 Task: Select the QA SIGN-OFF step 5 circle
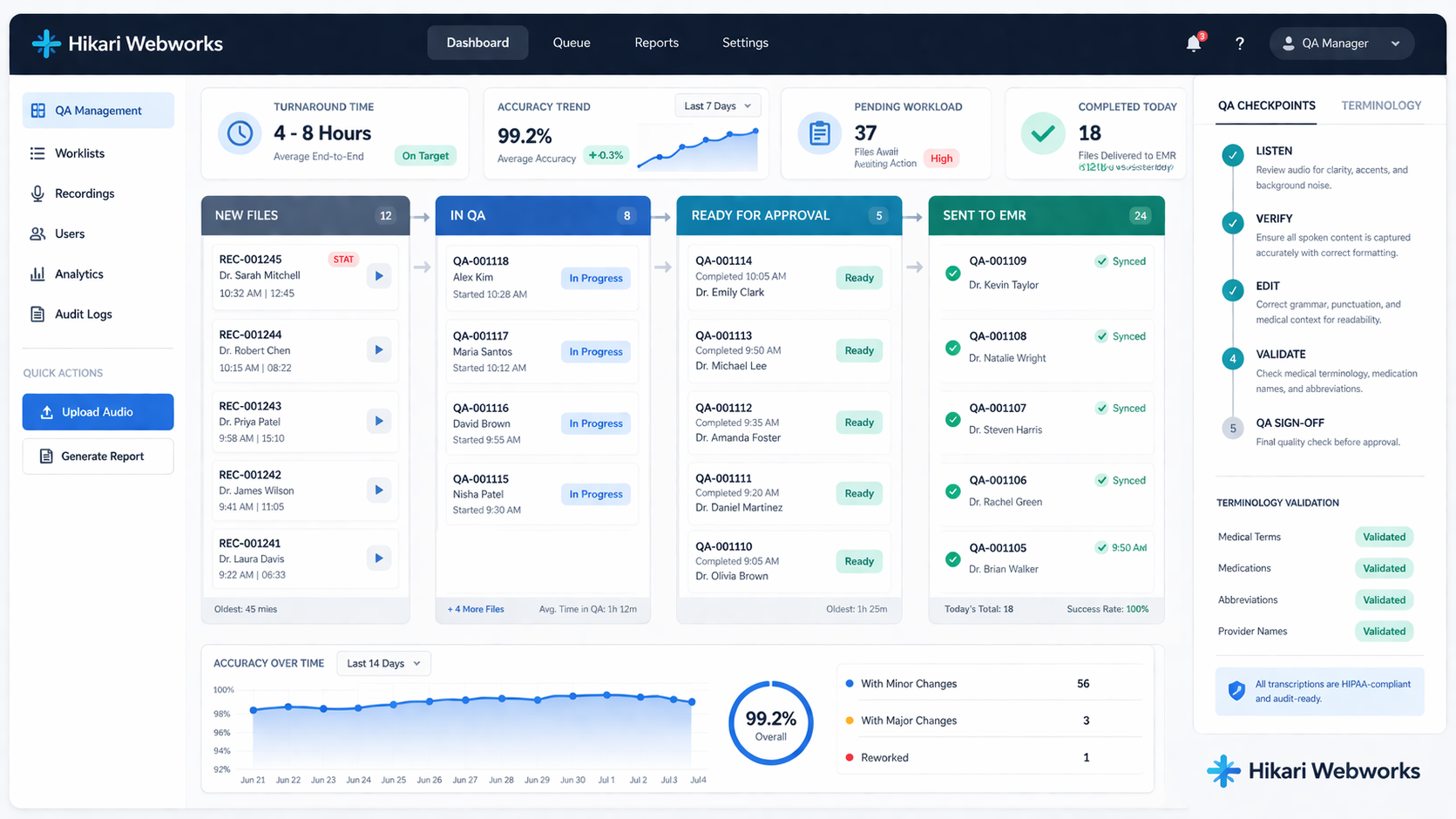(x=1232, y=428)
